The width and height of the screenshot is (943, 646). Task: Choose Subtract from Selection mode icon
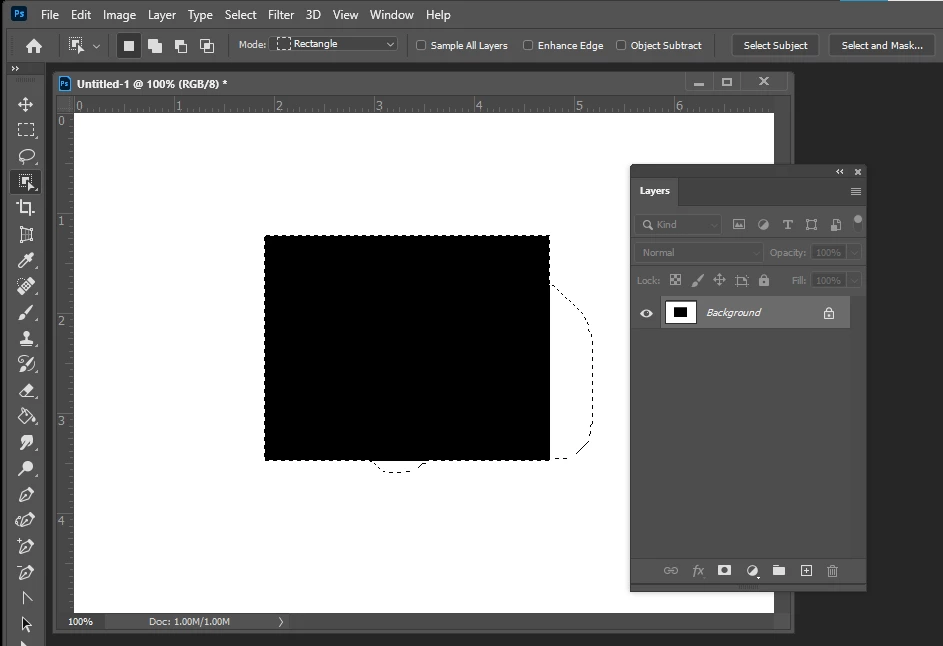(180, 46)
